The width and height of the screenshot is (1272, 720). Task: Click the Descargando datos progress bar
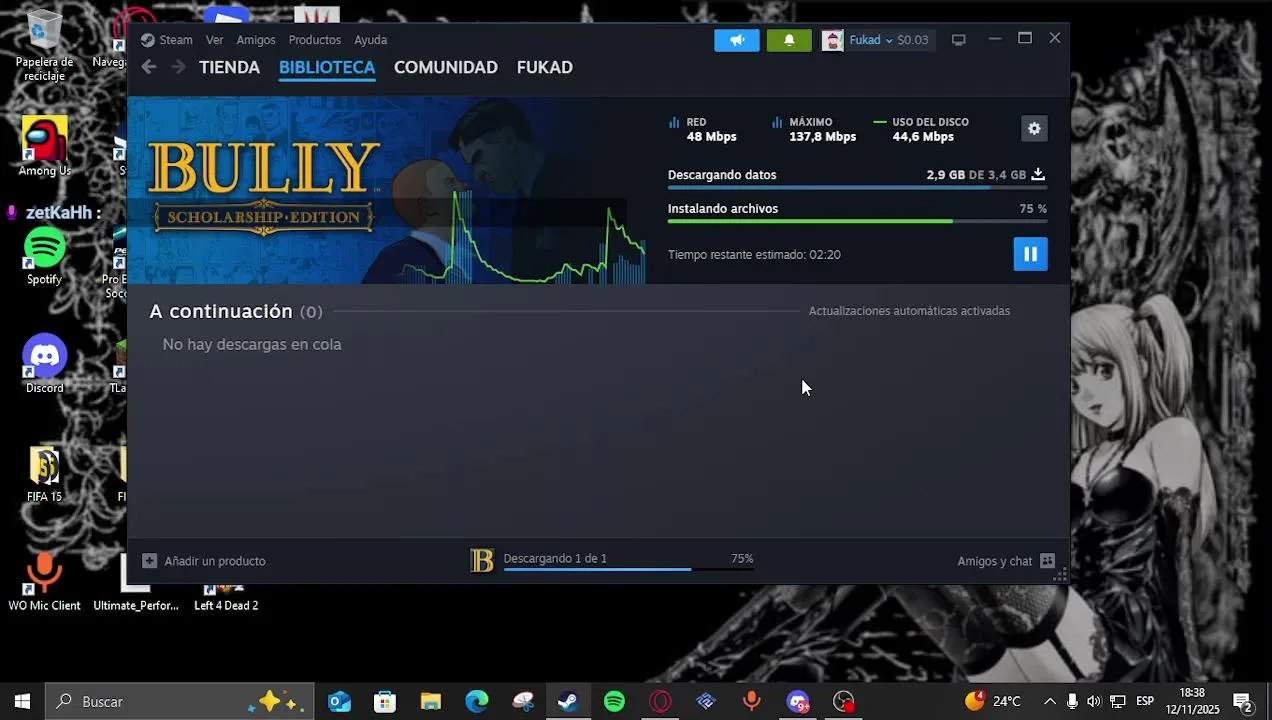[857, 187]
